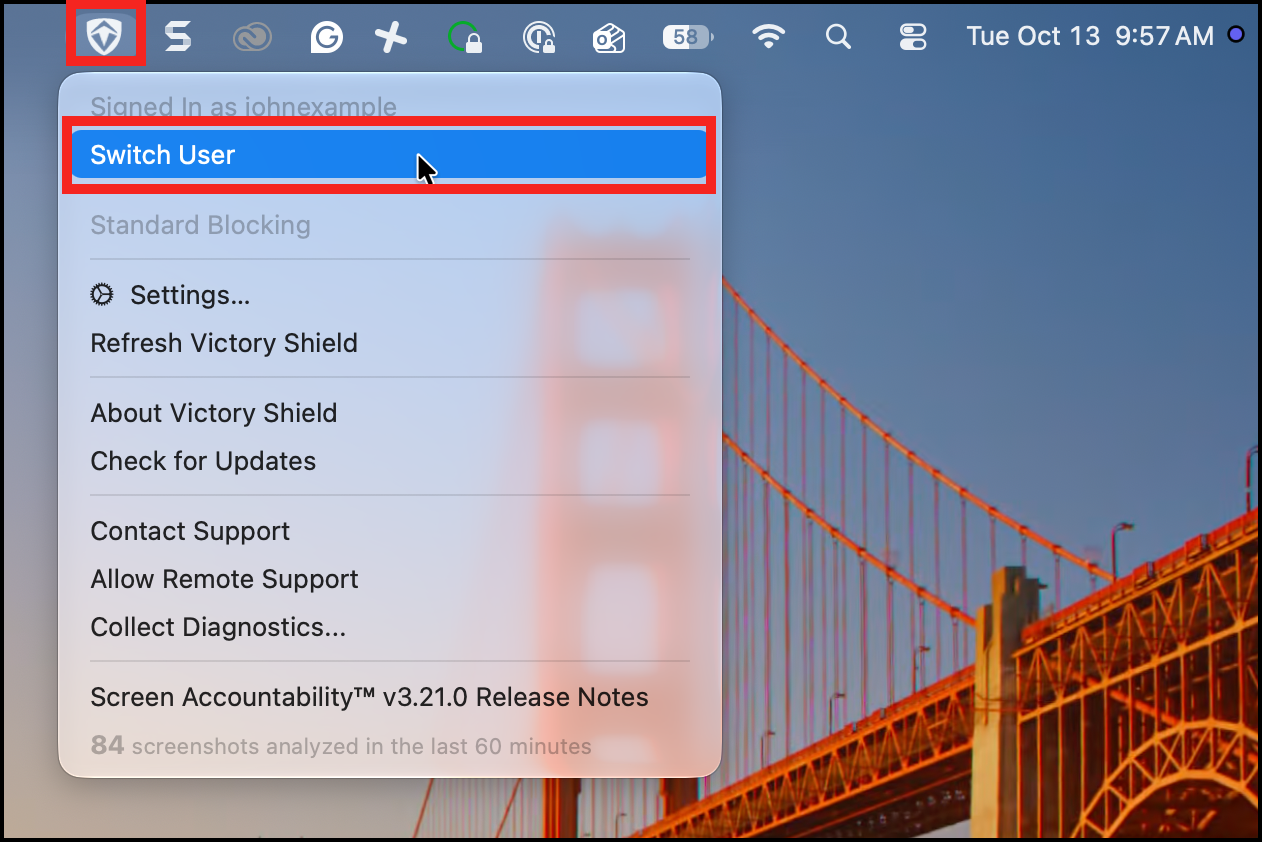This screenshot has width=1262, height=842.
Task: Click the 'Standard Blocking' status text
Action: 200,225
